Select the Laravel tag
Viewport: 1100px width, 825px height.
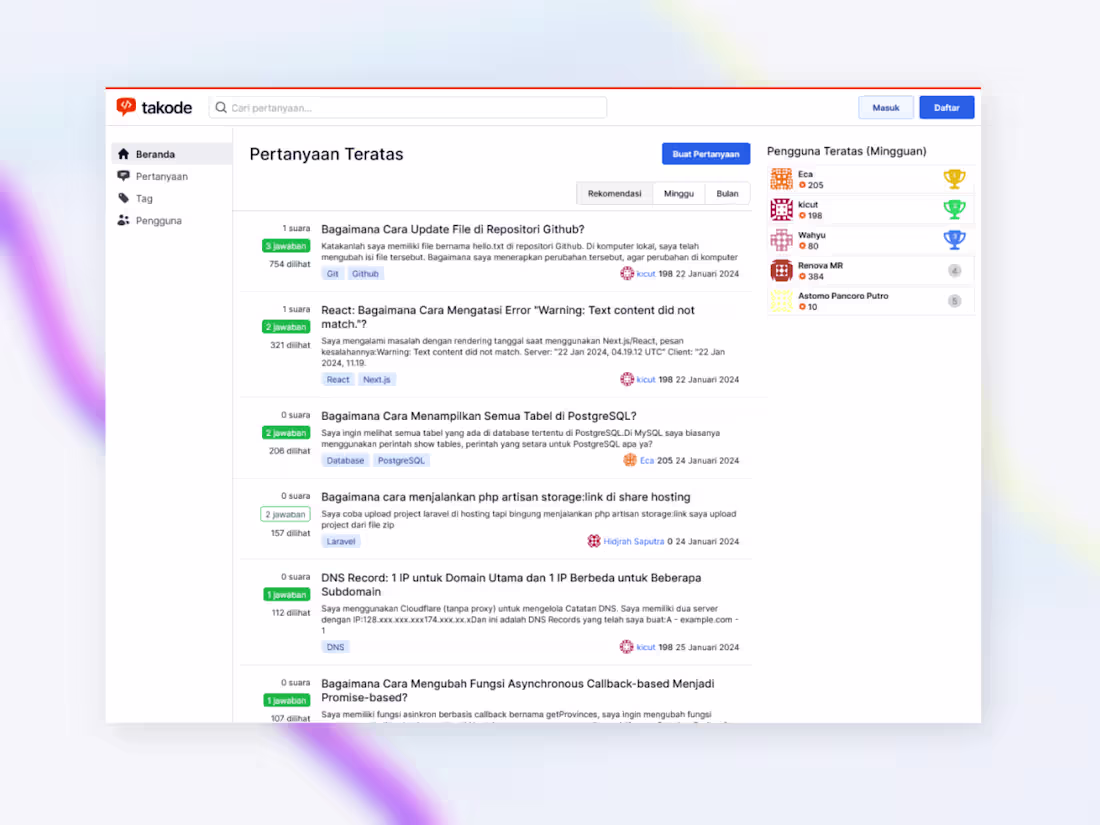pyautogui.click(x=341, y=541)
